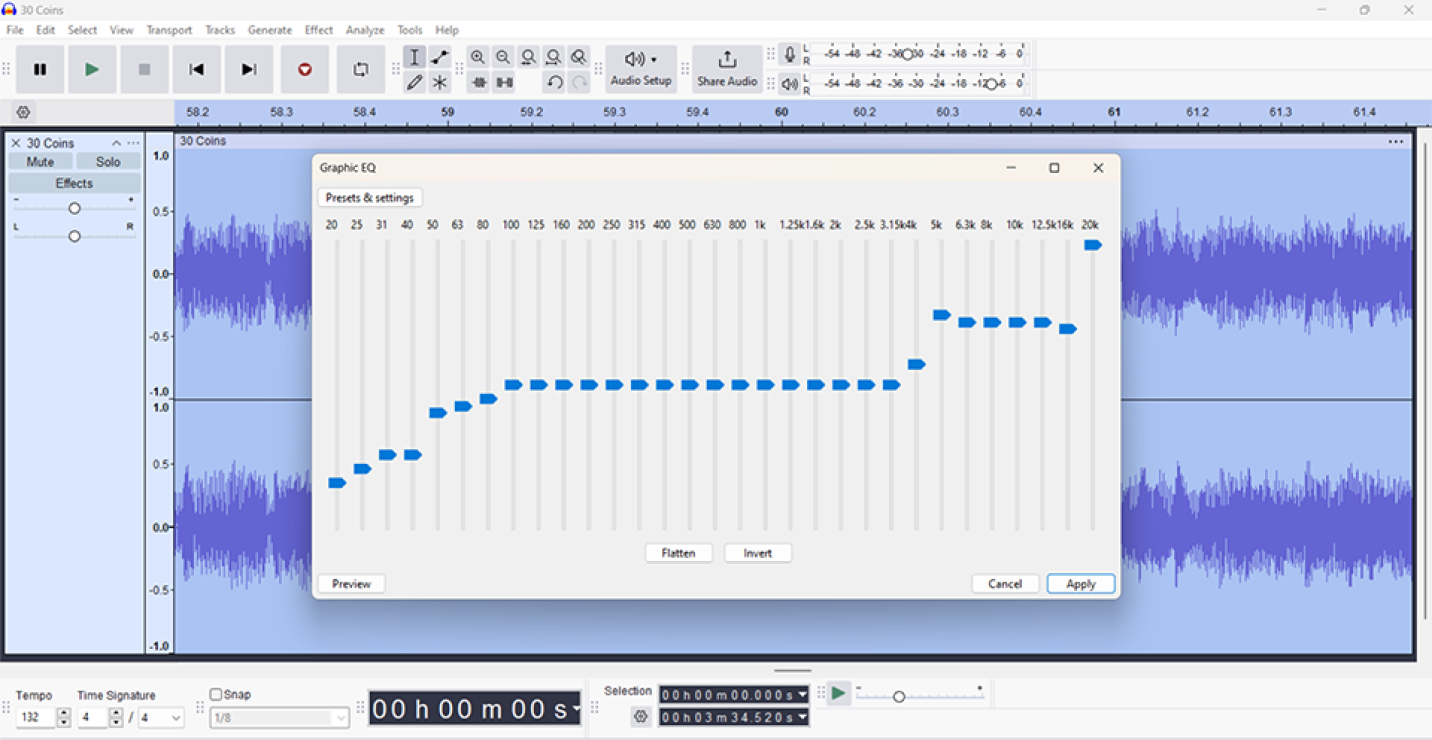Click the Zoom In magnifier icon
Screen dimensions: 1432x740
[478, 58]
